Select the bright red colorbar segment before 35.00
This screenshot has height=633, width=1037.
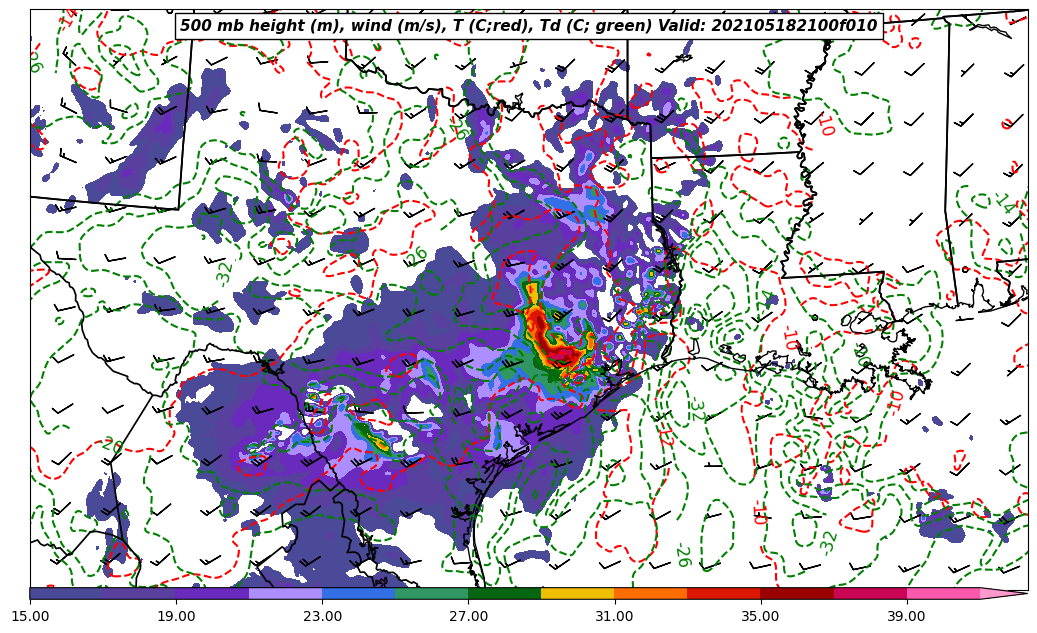point(724,593)
